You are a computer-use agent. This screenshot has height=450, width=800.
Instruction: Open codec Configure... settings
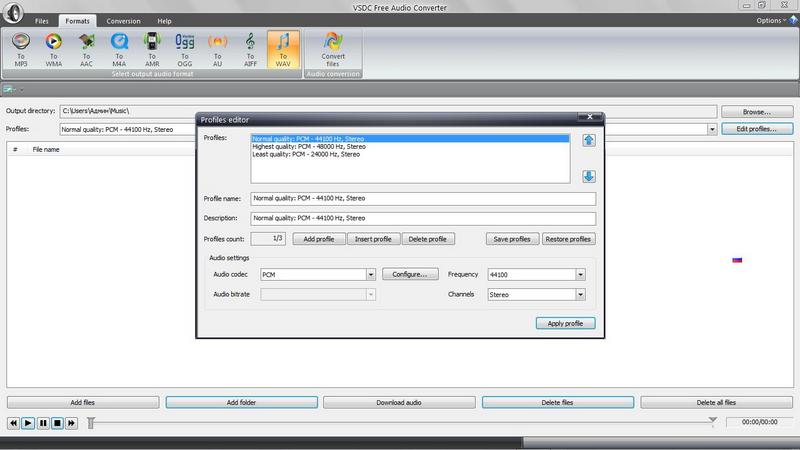[410, 274]
